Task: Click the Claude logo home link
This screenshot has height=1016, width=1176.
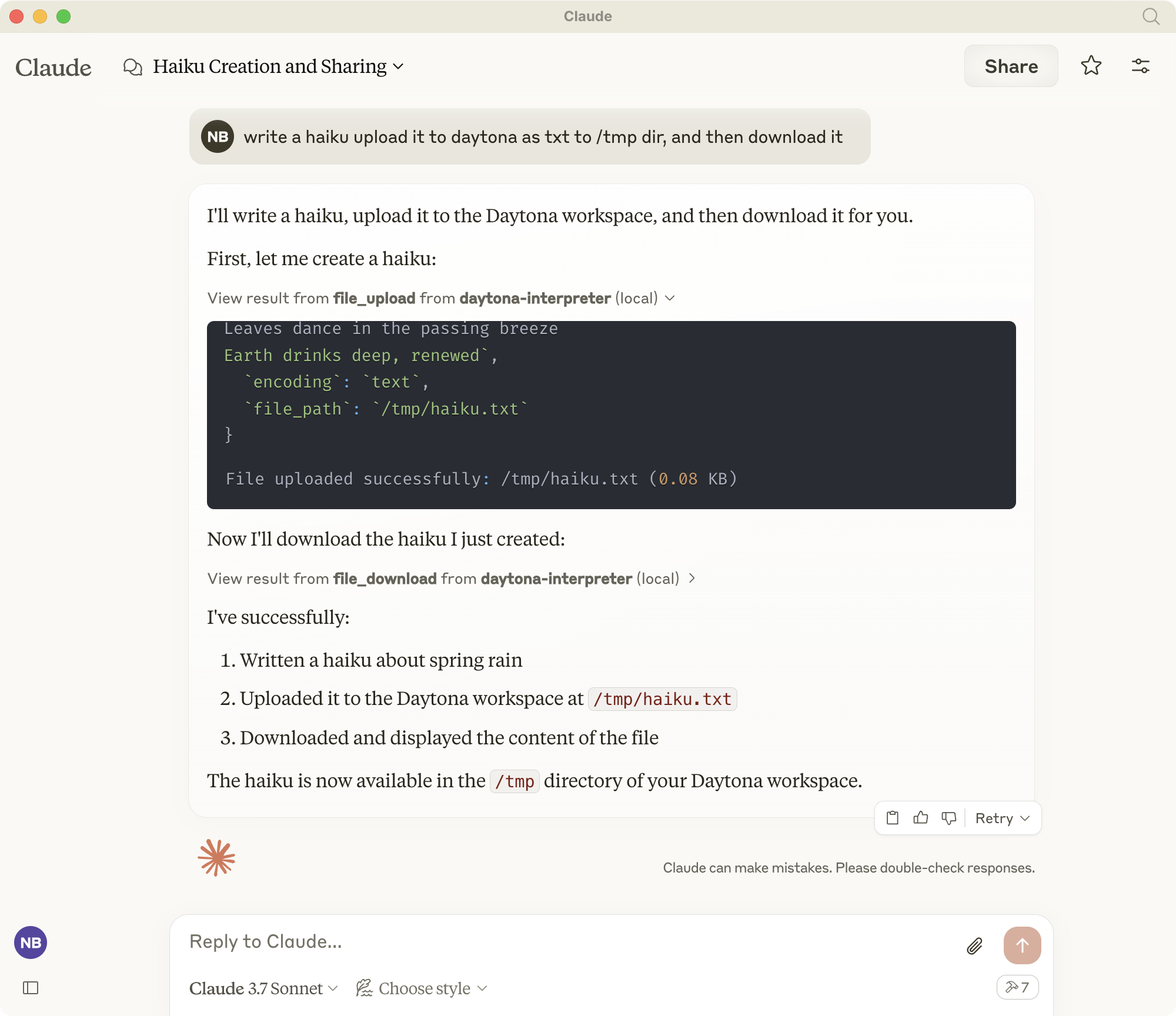Action: click(x=54, y=67)
